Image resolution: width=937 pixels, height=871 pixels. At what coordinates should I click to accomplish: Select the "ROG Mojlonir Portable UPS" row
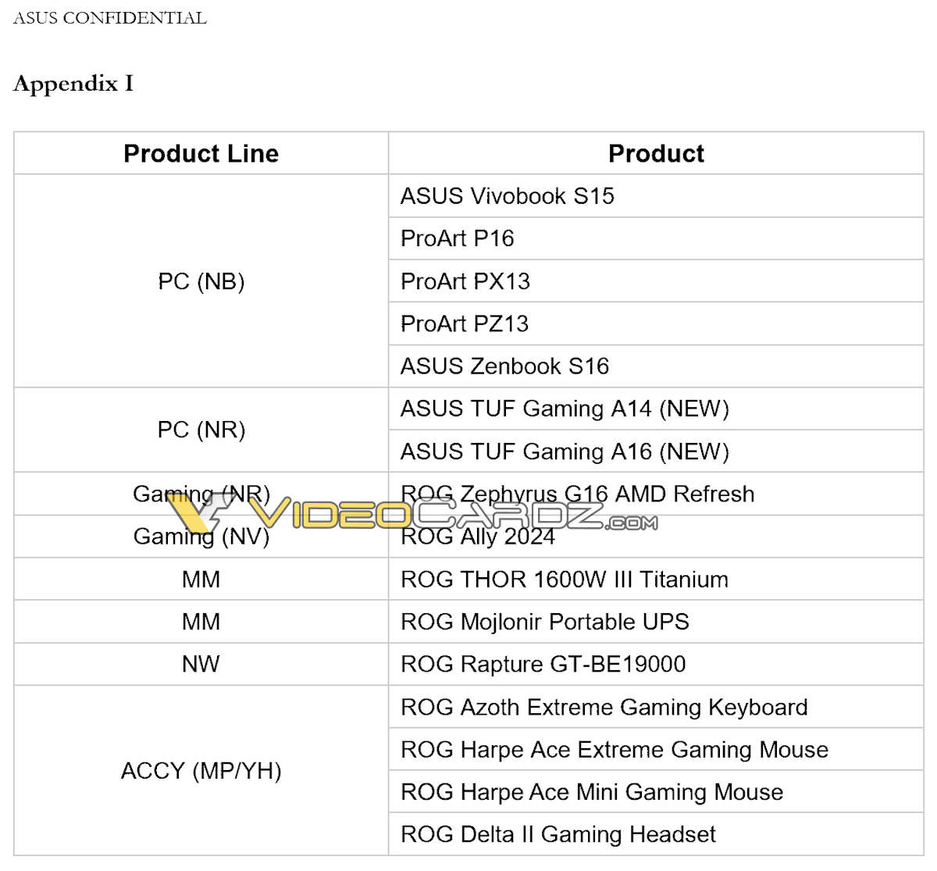[544, 622]
